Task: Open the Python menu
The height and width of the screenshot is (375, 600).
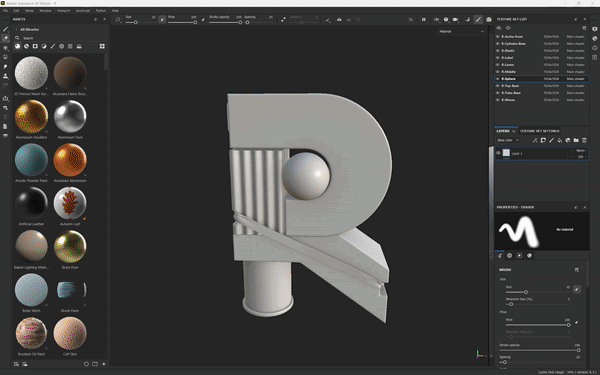Action: (x=101, y=11)
